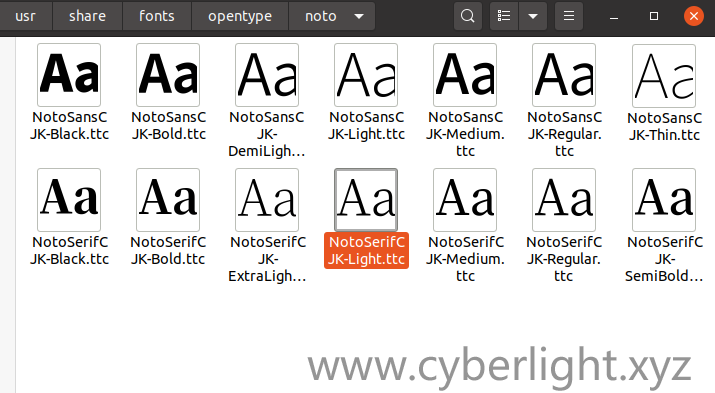Select NotoSansCJK-Light.ttc font thumbnail
The height and width of the screenshot is (393, 715).
point(366,75)
